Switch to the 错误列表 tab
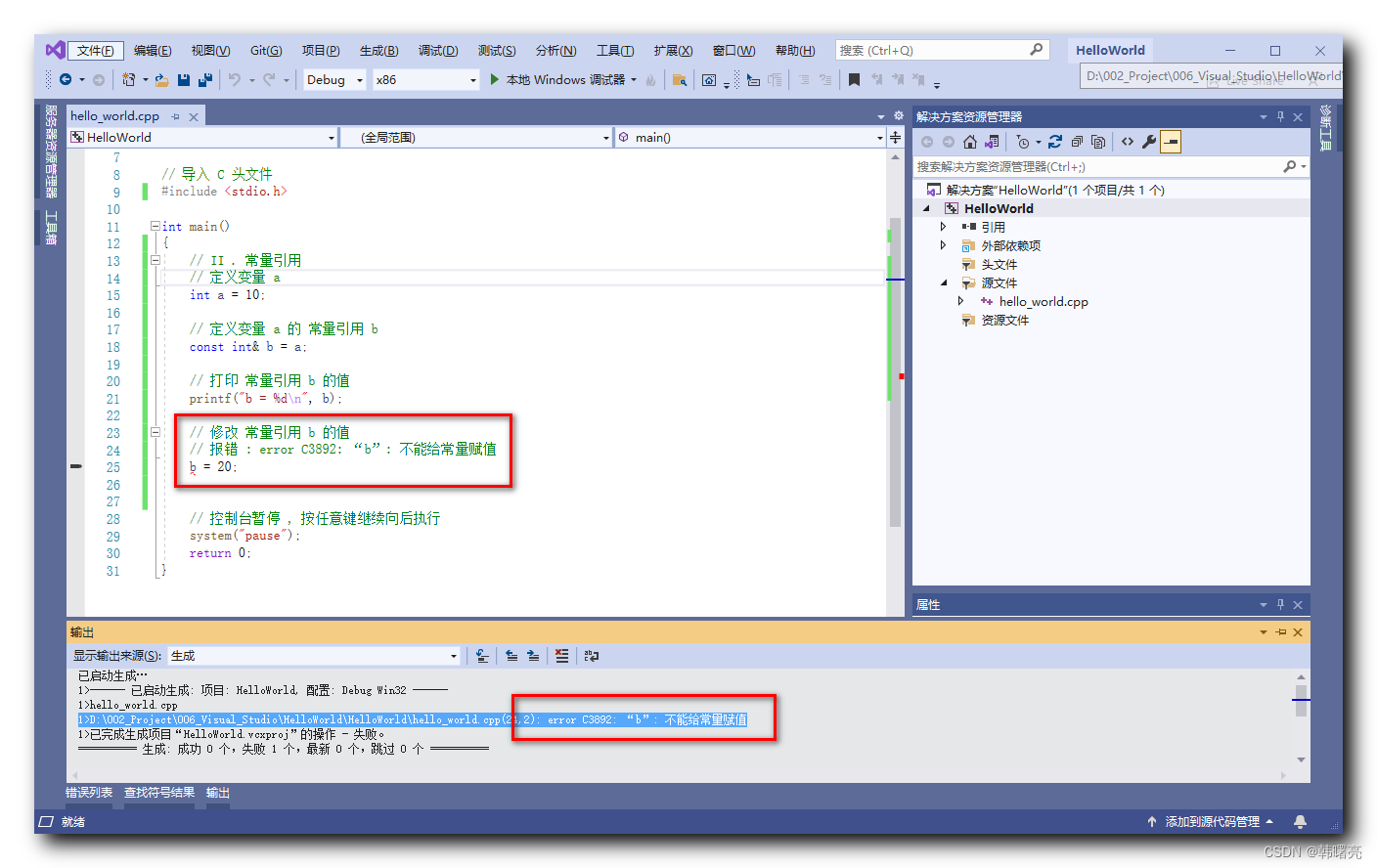Image resolution: width=1377 pixels, height=868 pixels. pos(89,793)
